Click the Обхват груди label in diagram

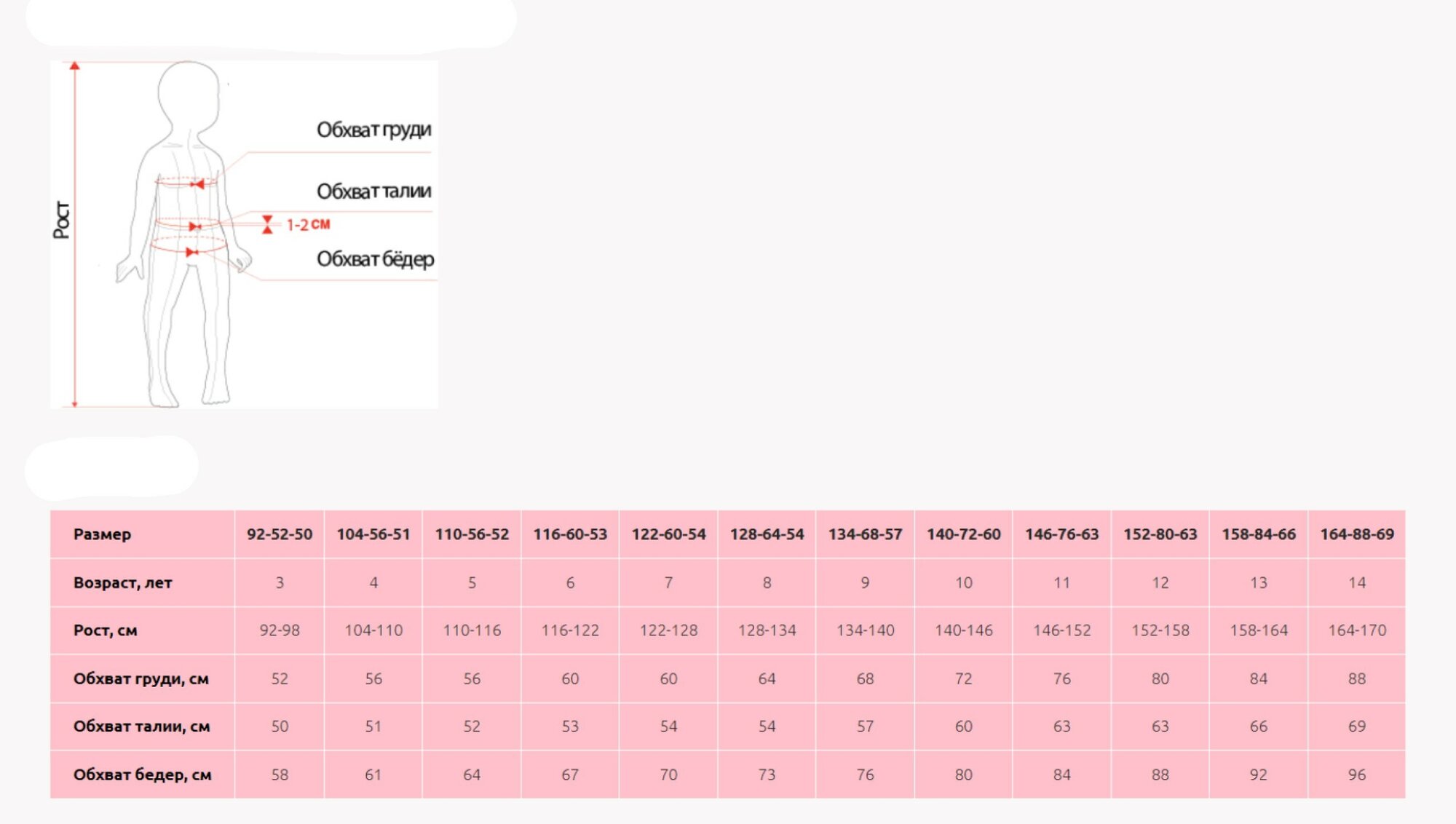373,130
